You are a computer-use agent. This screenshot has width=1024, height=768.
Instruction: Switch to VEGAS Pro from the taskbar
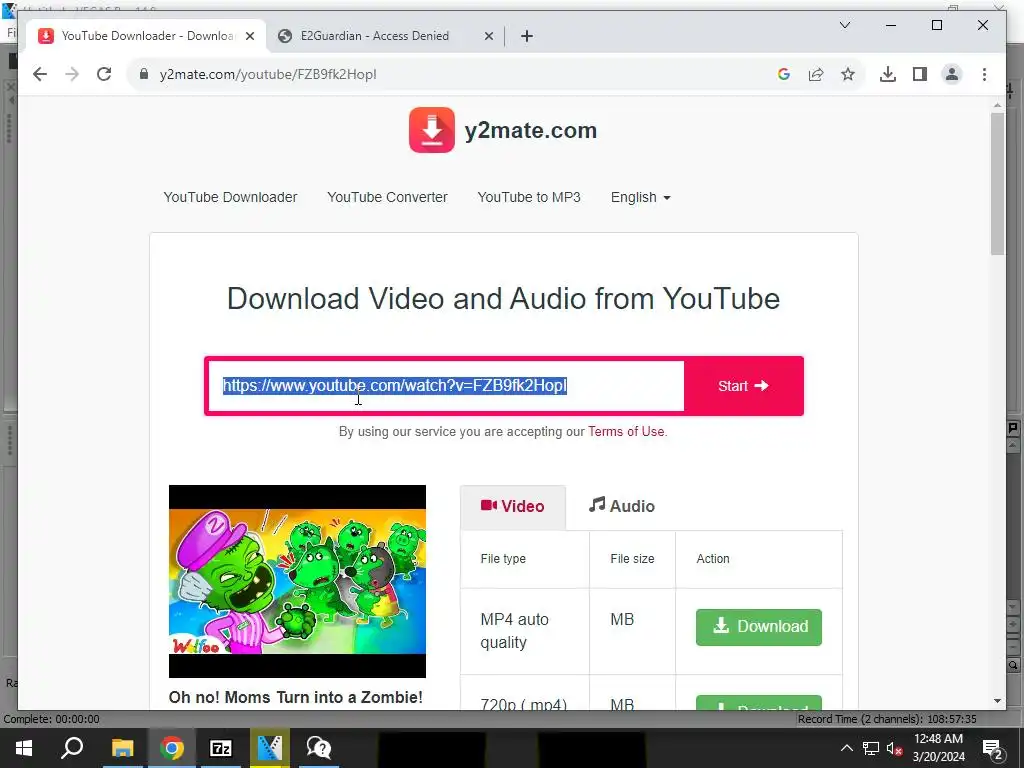coord(270,748)
